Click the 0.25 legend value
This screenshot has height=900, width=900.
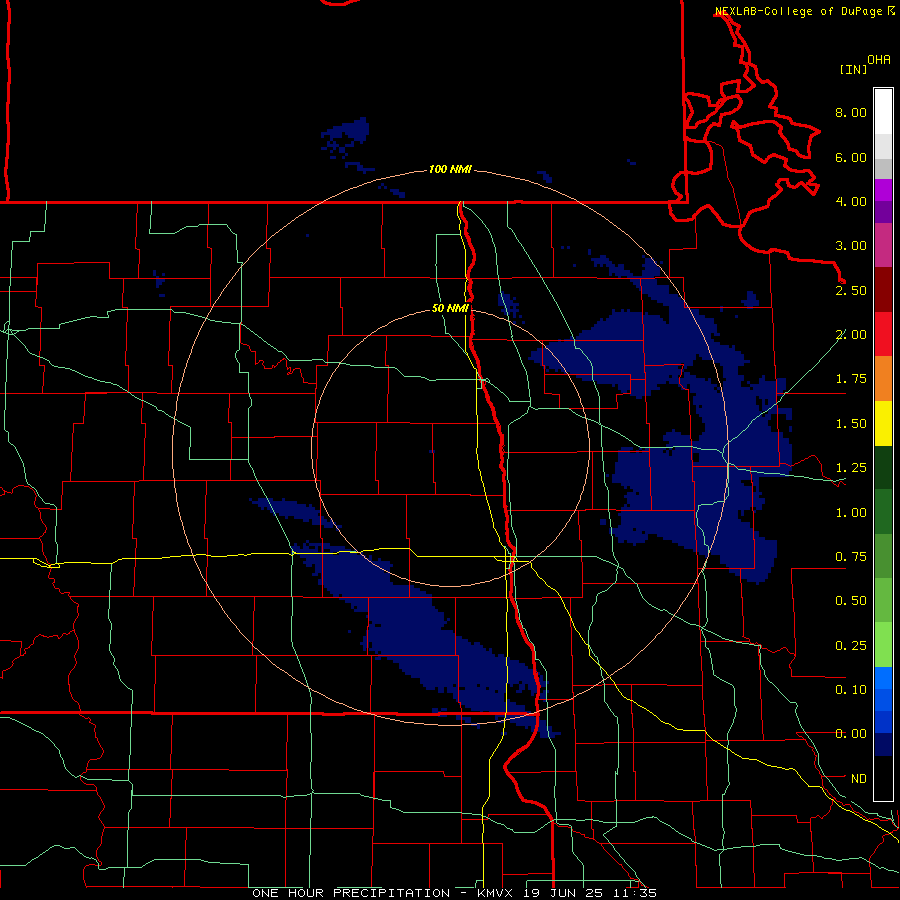(851, 646)
